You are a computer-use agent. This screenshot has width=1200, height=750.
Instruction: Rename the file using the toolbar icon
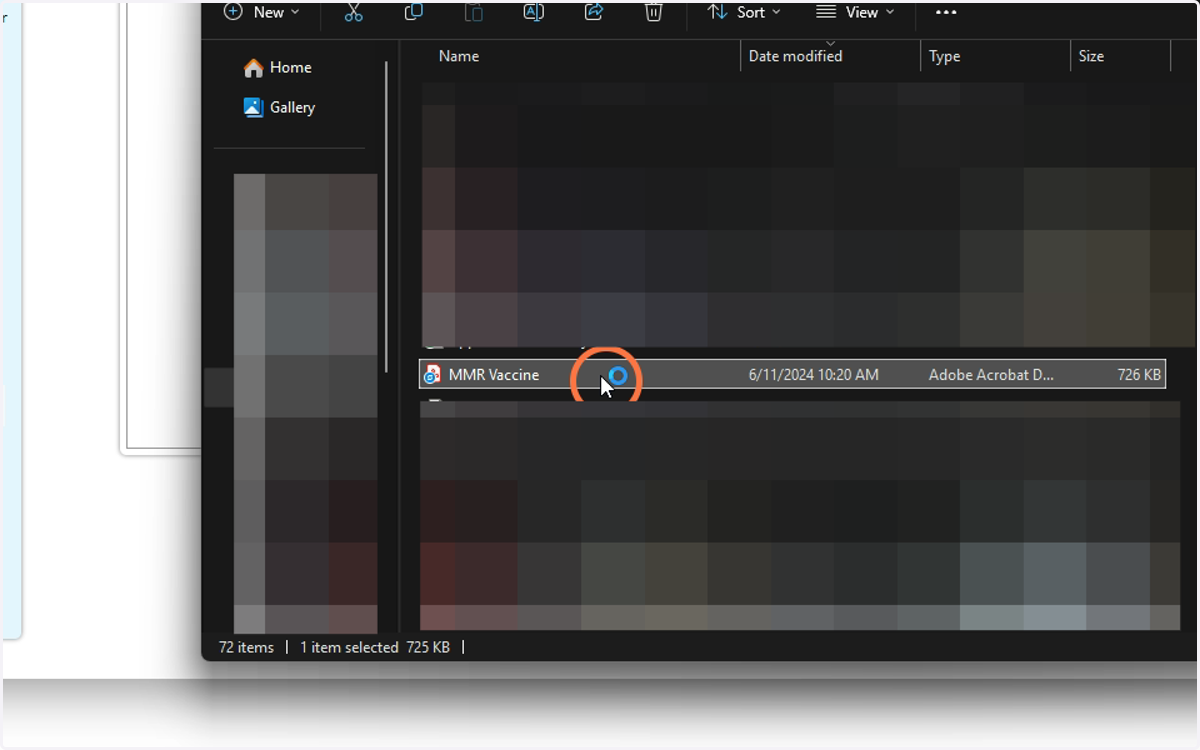[x=534, y=12]
